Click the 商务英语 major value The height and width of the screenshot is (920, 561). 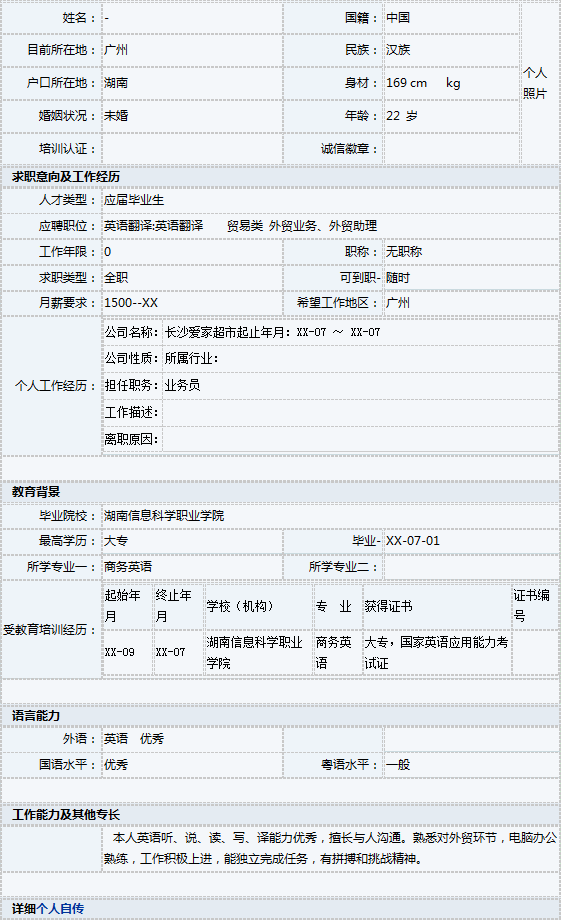128,566
